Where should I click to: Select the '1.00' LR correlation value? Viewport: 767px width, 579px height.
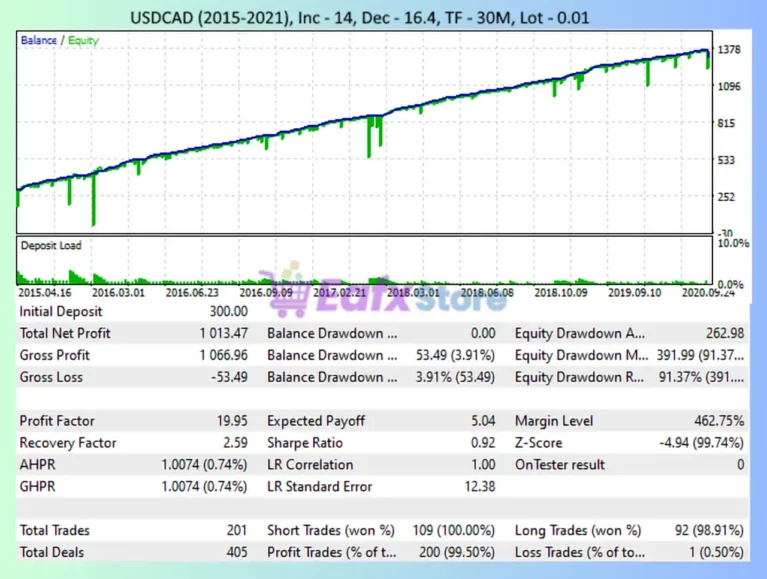pyautogui.click(x=483, y=465)
